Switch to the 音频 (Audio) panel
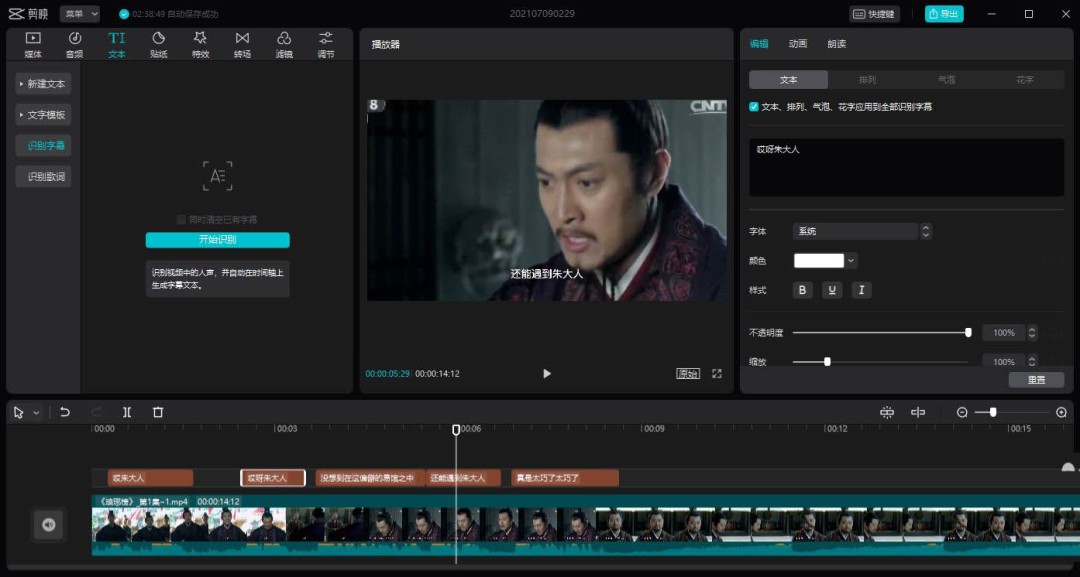Screen dimensions: 1080x577 coord(74,42)
